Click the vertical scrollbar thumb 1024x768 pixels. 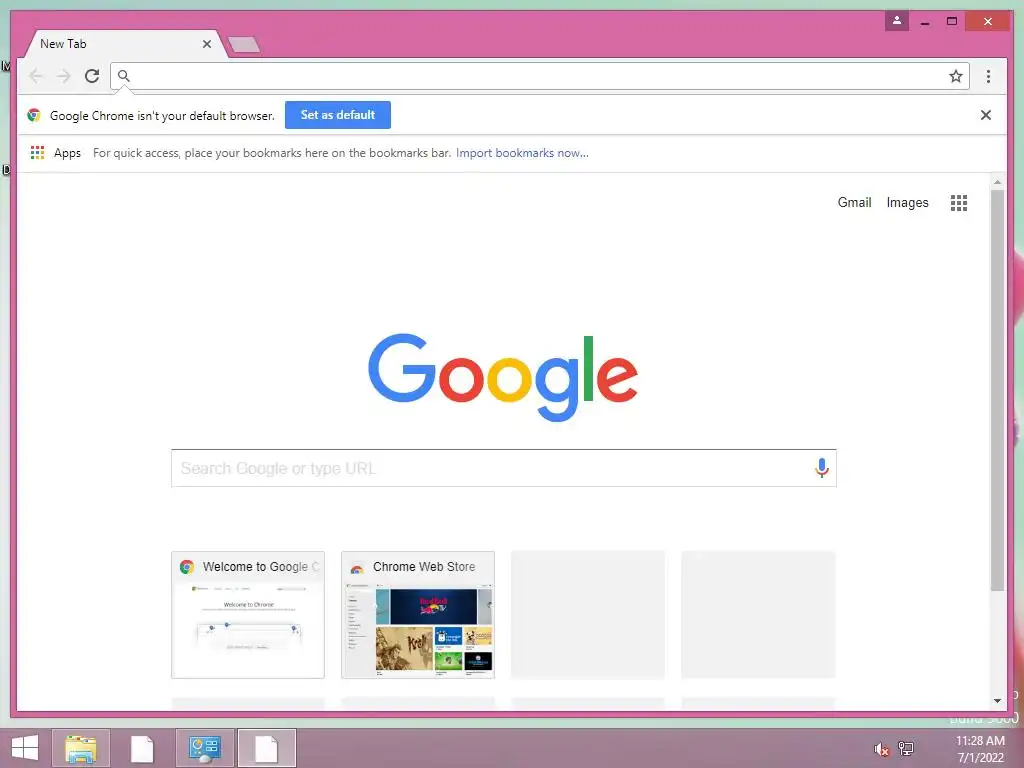997,391
